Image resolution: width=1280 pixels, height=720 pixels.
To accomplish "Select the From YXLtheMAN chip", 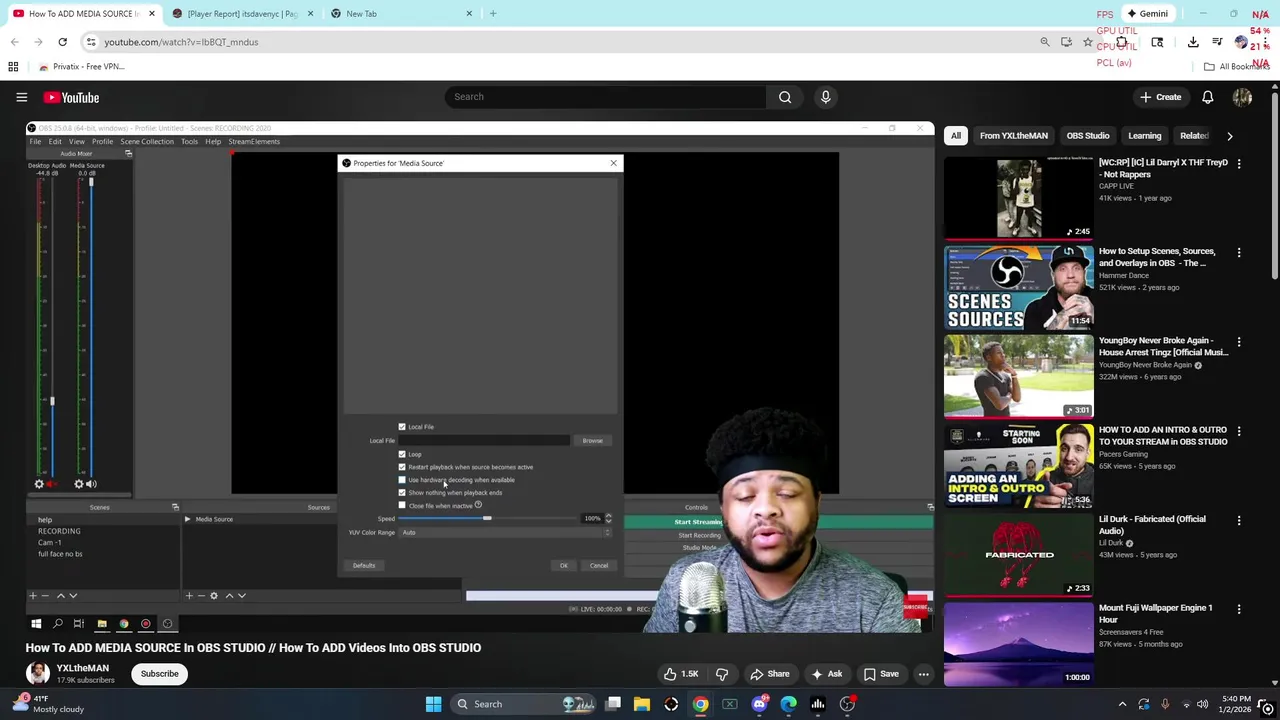I will 1013,136.
